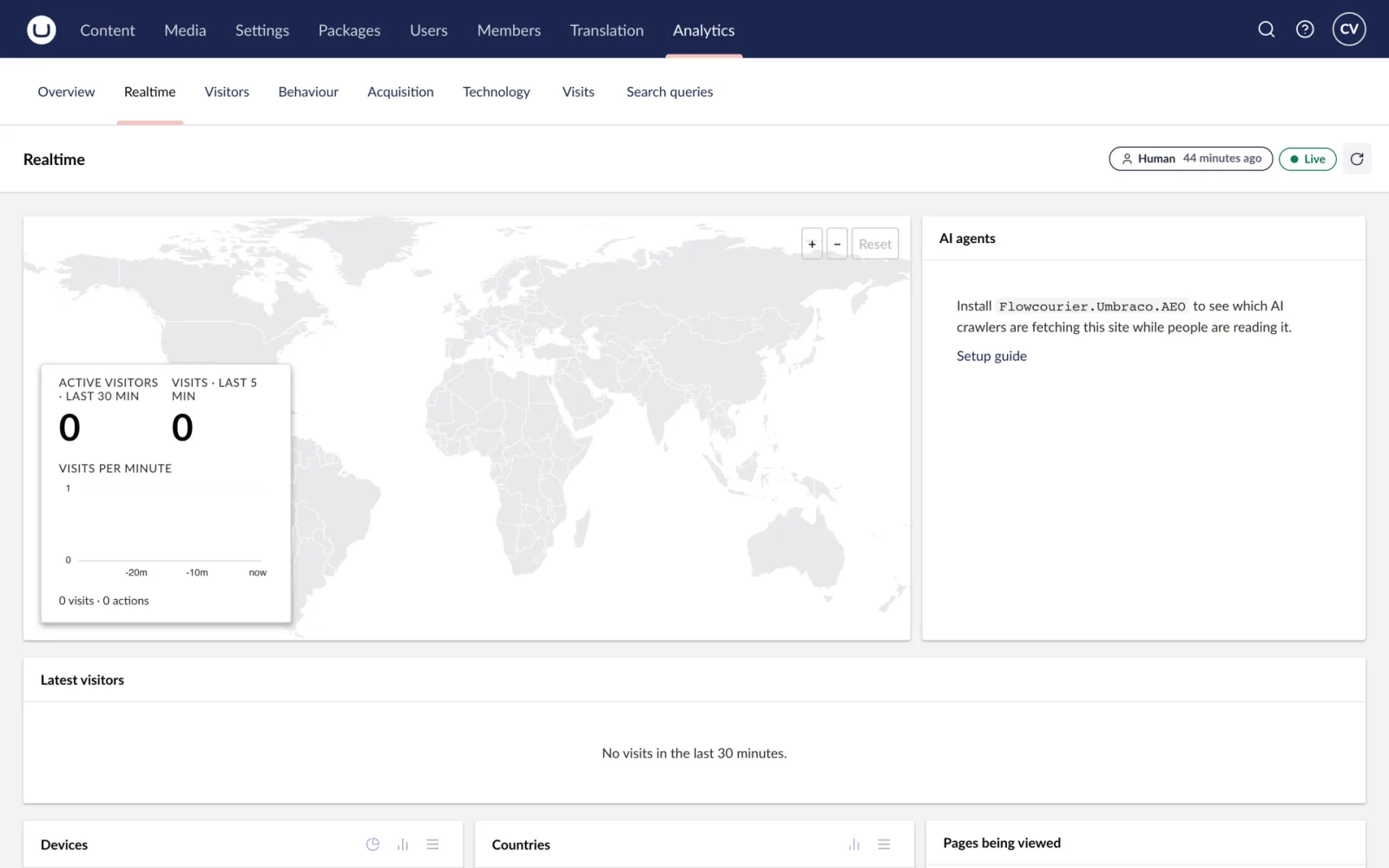Open the Setup guide link
This screenshot has width=1389, height=868.
click(x=991, y=356)
